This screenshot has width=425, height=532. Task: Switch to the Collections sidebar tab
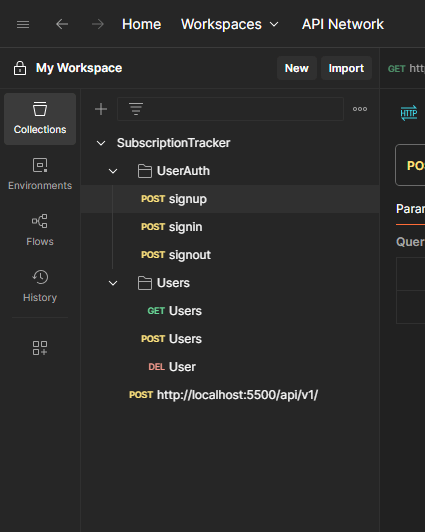point(40,119)
